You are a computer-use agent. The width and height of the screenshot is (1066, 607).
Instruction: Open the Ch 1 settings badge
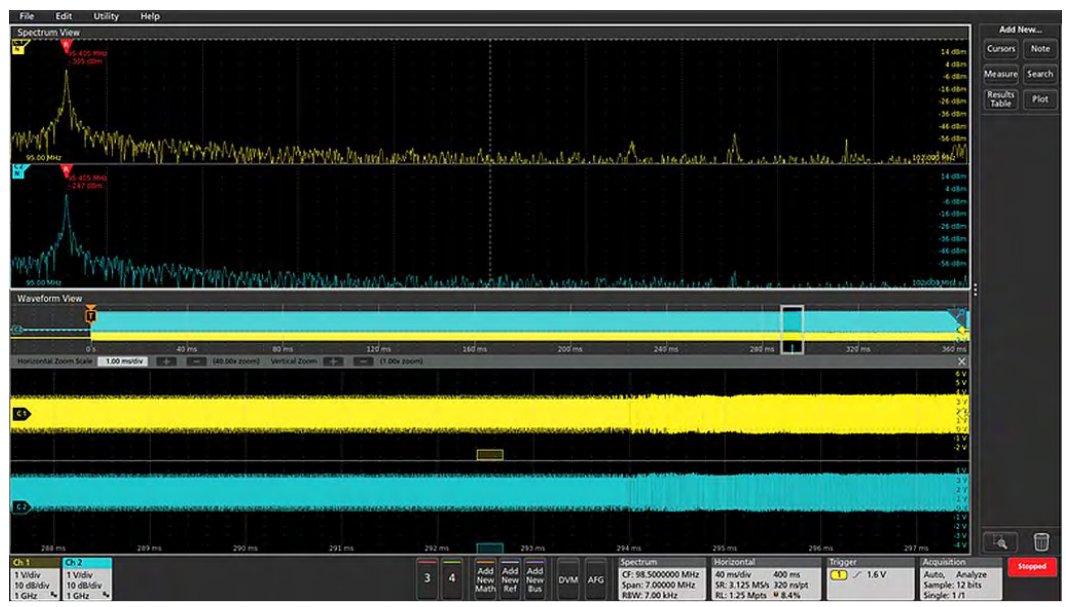click(35, 579)
